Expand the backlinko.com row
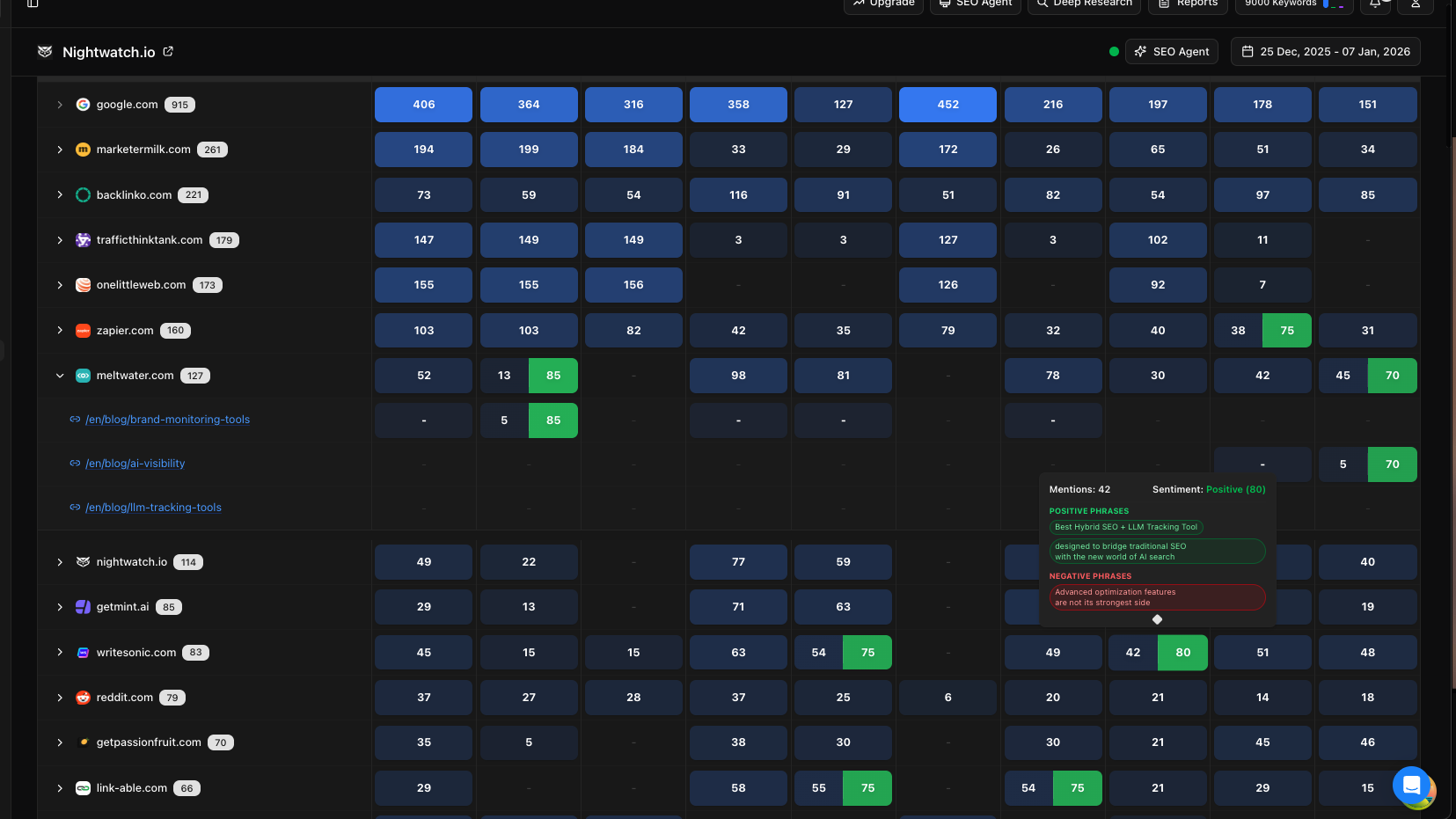Viewport: 1456px width, 819px height. (x=60, y=195)
